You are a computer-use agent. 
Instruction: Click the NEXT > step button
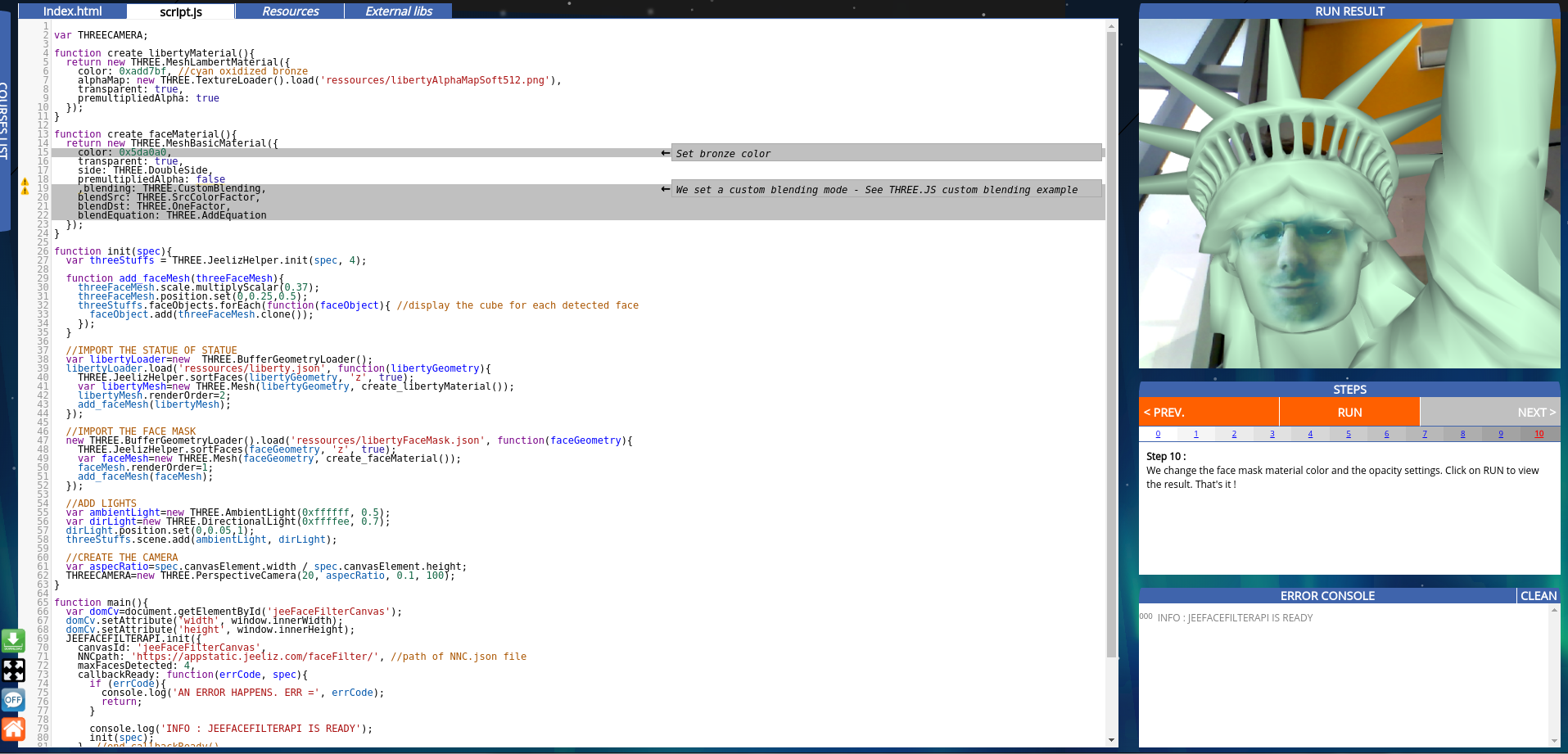[1490, 412]
